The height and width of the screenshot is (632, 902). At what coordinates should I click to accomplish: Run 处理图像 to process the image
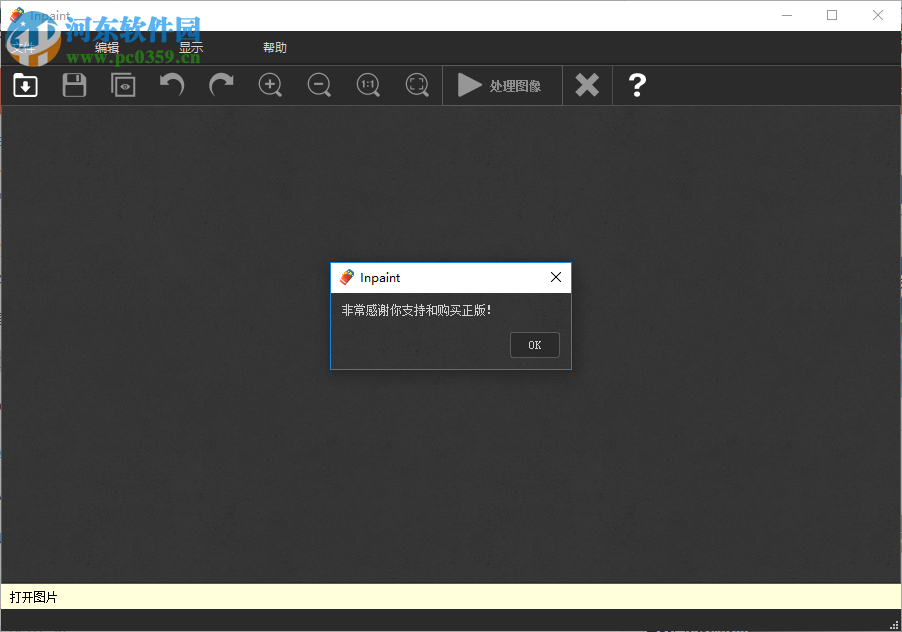pos(500,85)
